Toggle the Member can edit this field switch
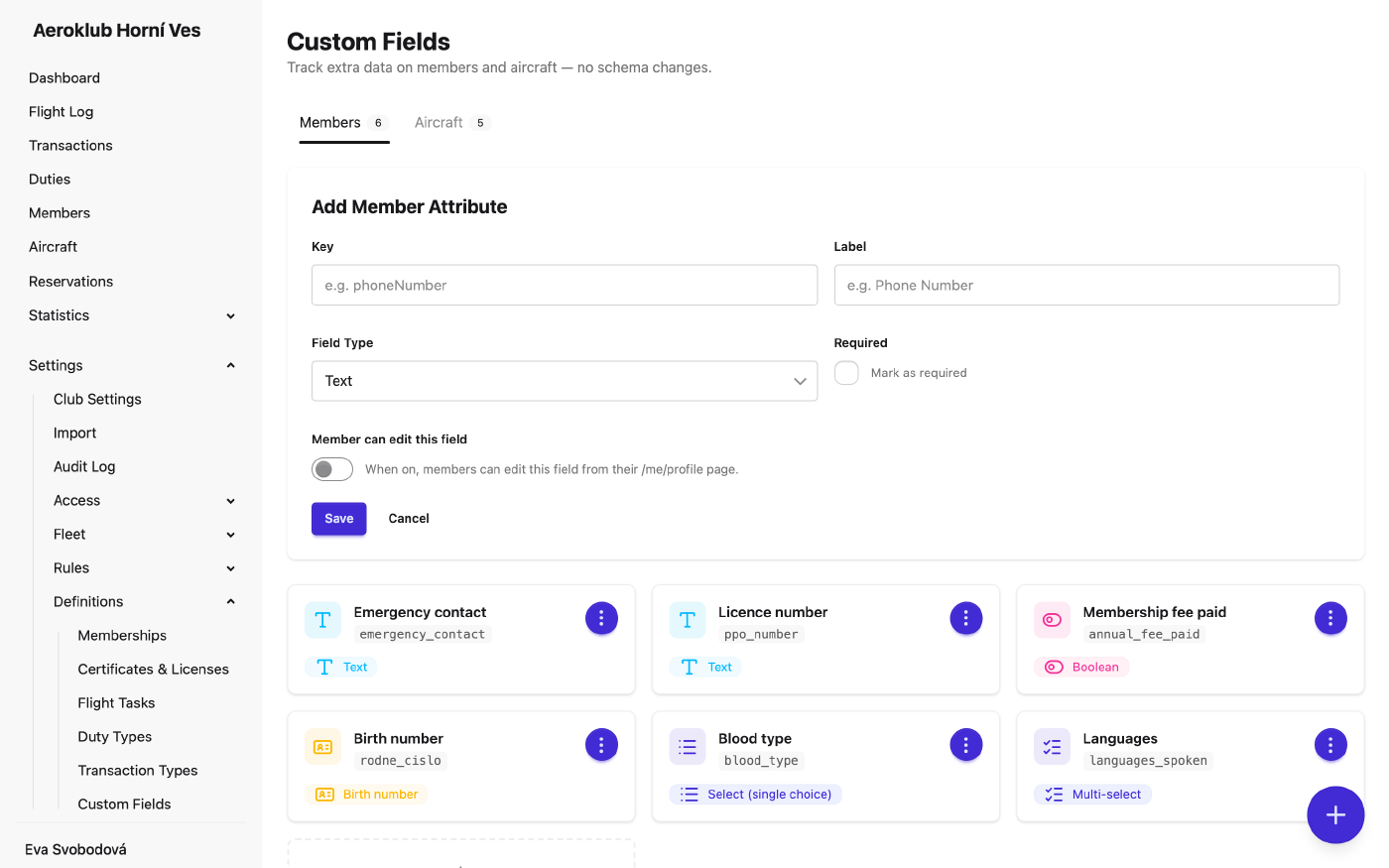Viewport: 1389px width, 868px height. coord(332,469)
